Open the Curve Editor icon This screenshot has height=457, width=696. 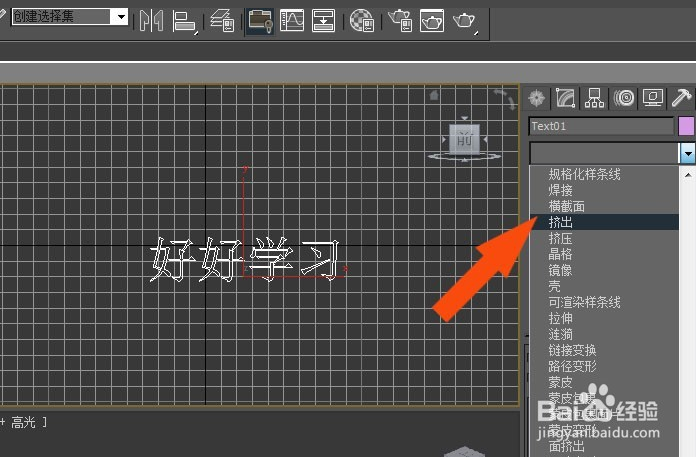point(292,20)
